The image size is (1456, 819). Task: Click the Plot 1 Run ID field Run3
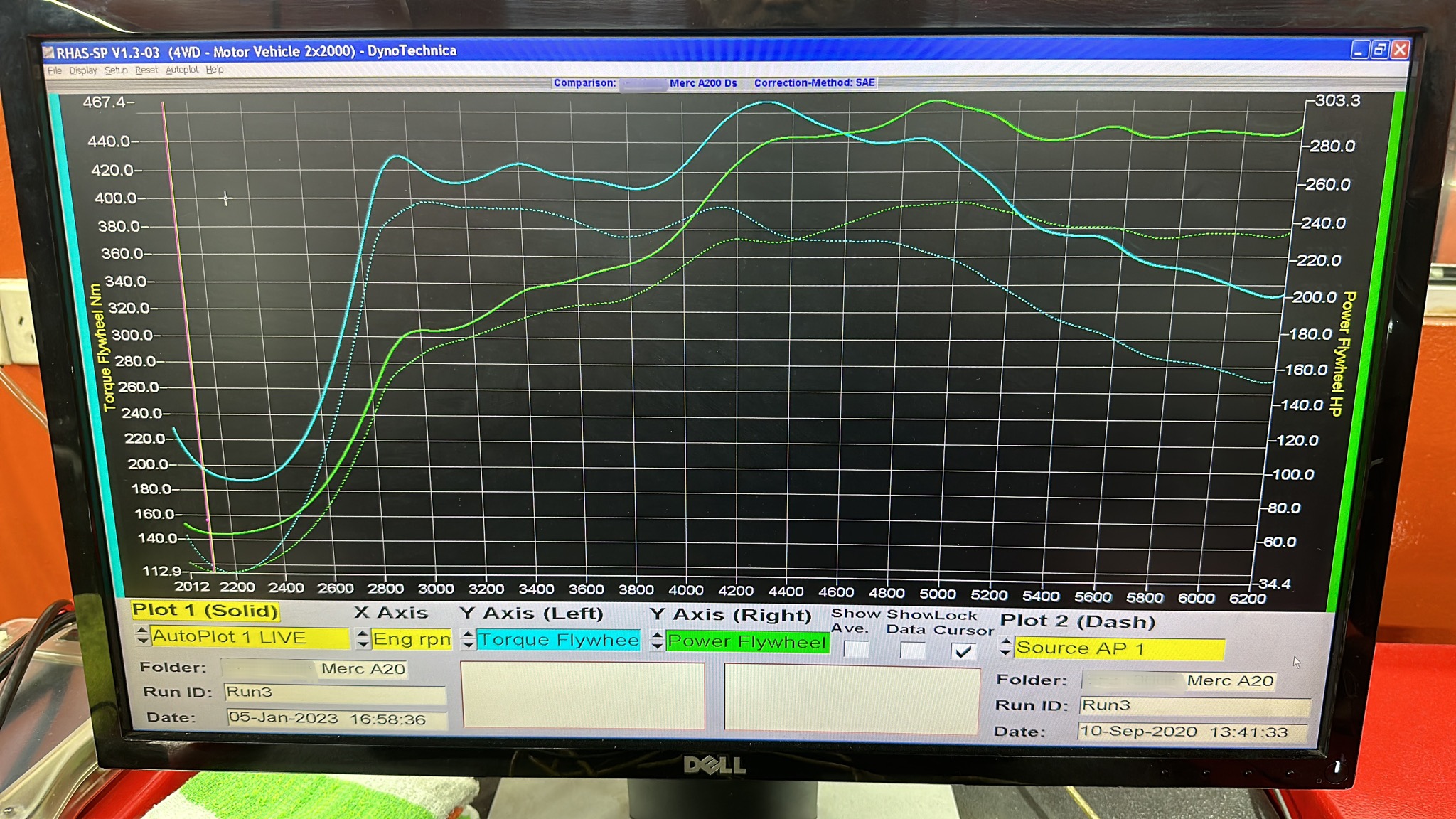point(334,692)
